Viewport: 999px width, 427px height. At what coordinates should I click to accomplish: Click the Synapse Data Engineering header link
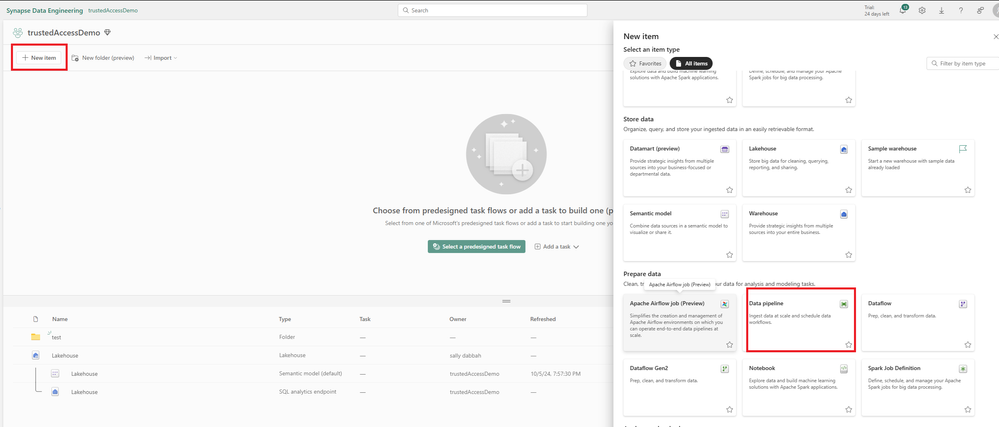tap(45, 11)
